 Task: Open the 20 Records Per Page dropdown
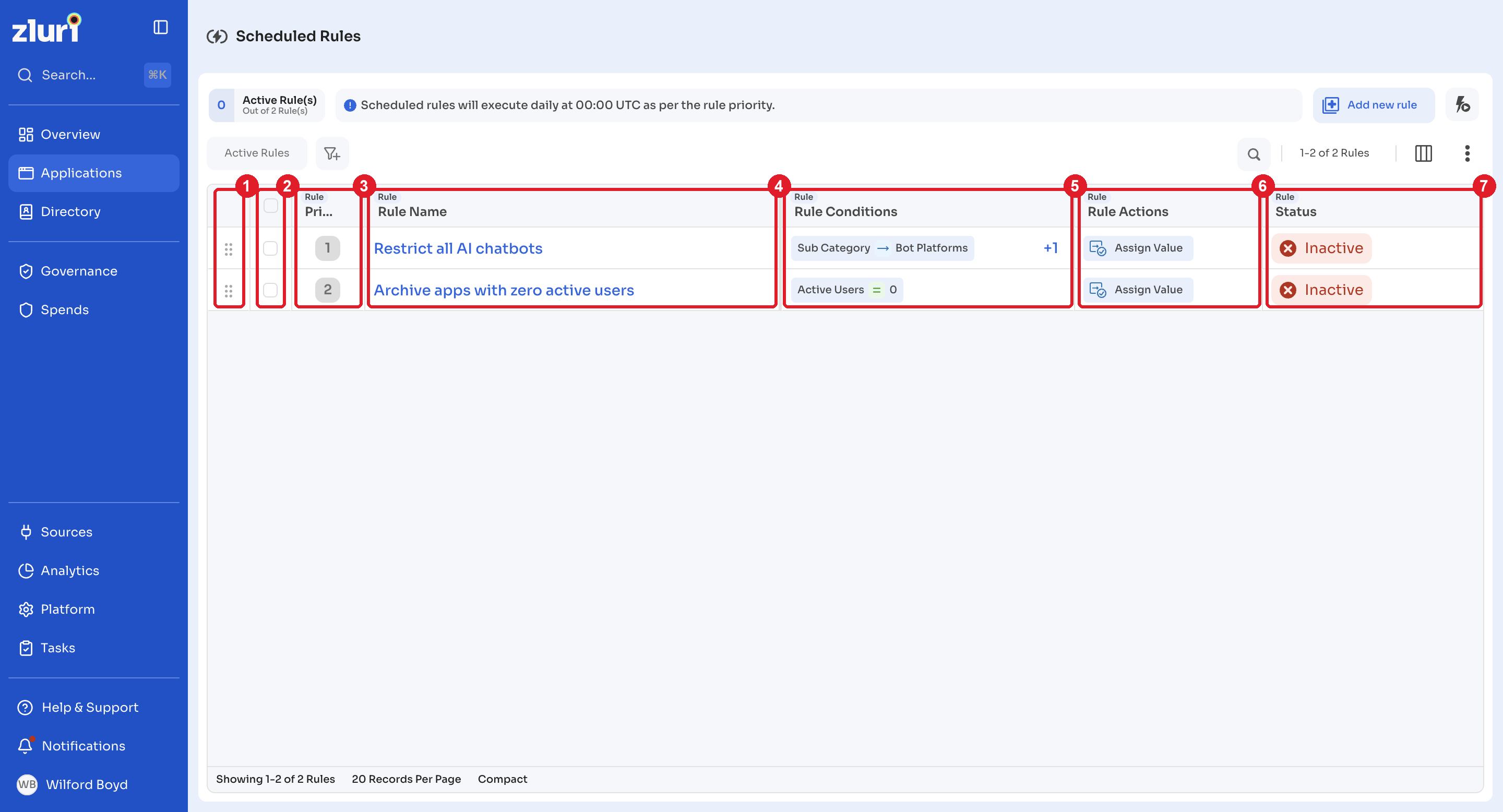tap(406, 779)
